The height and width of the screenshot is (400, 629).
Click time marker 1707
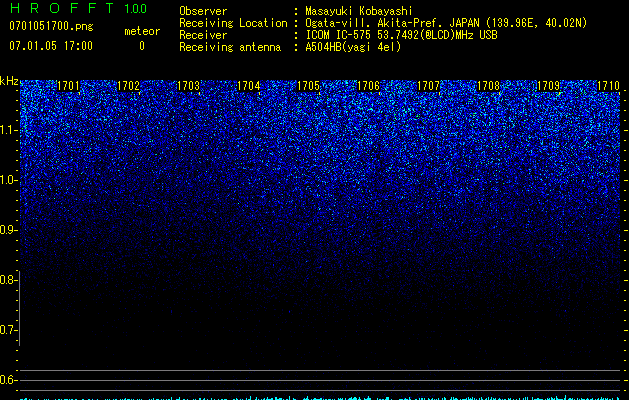(428, 86)
